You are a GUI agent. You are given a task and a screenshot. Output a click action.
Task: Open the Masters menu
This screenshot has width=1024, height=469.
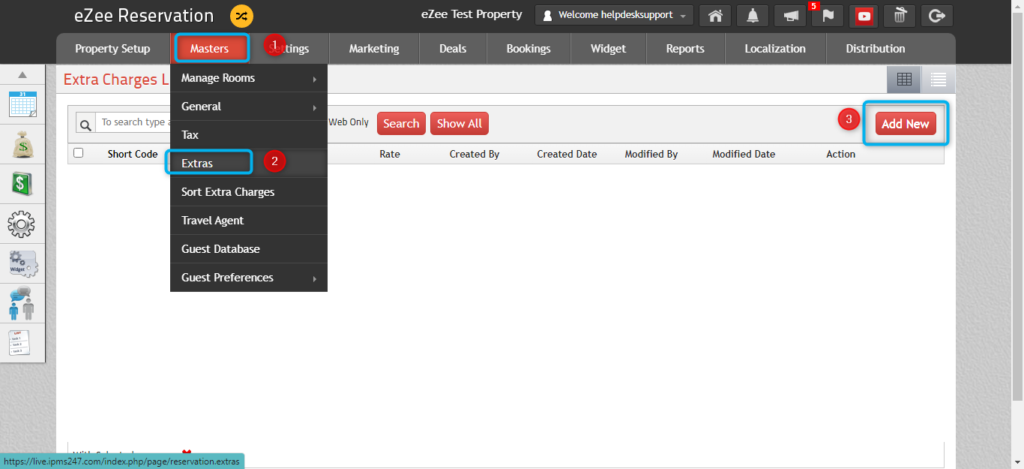pos(210,49)
